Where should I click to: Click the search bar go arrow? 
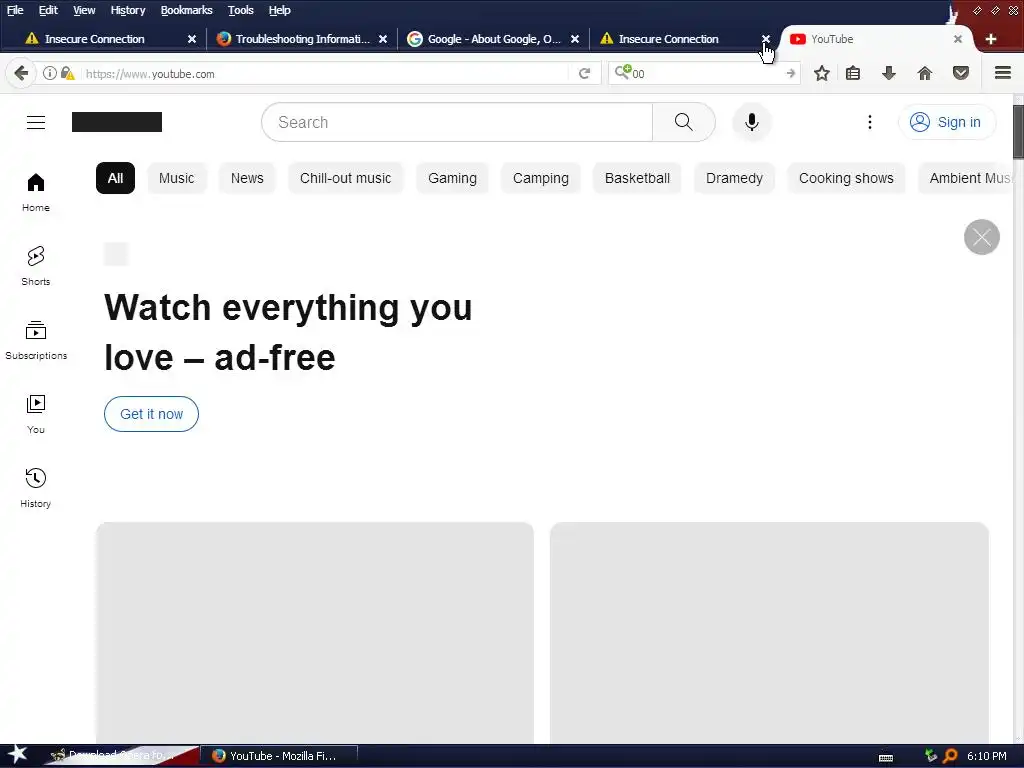[x=790, y=73]
